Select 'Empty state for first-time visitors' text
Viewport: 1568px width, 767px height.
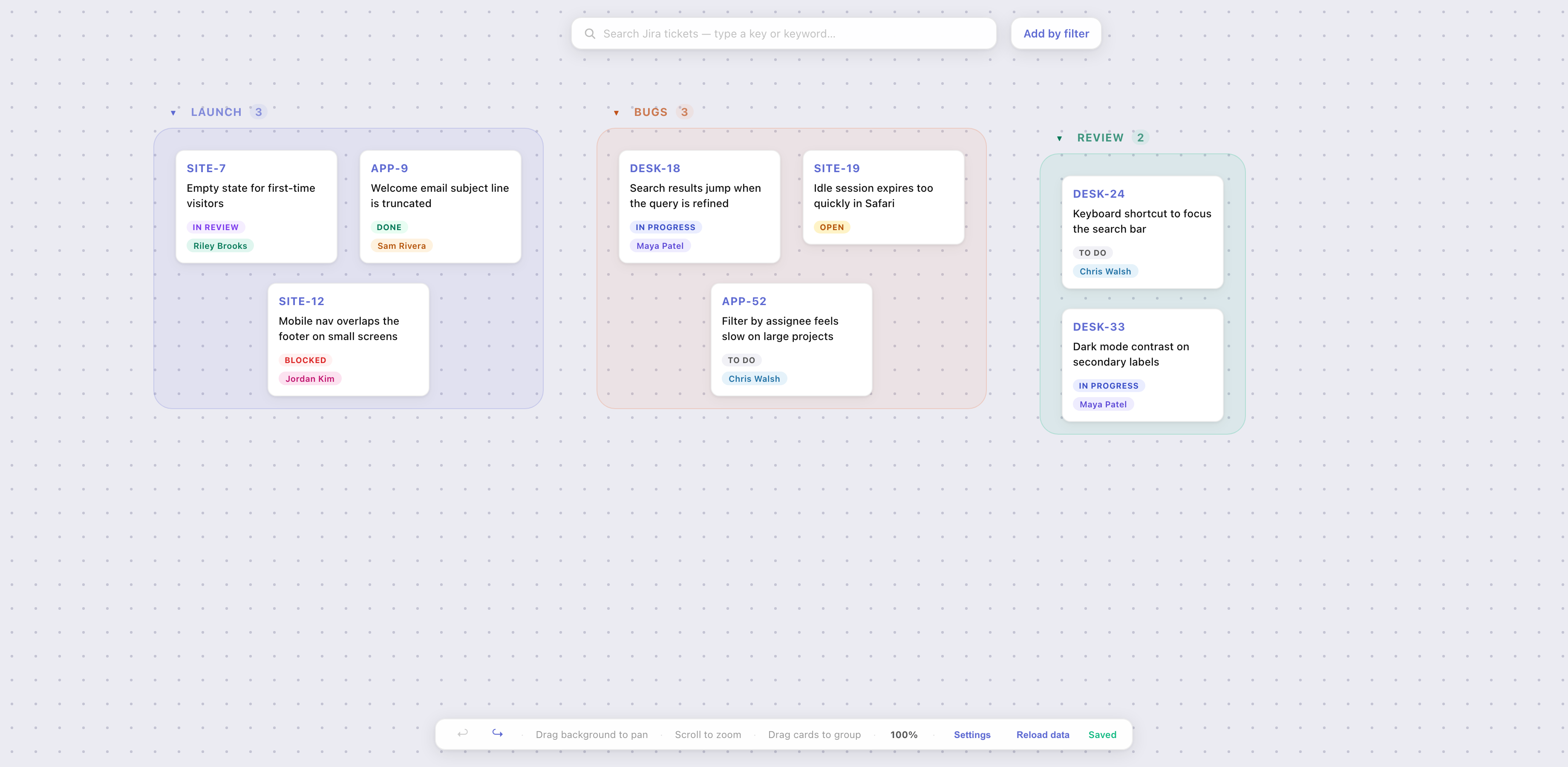pyautogui.click(x=251, y=196)
